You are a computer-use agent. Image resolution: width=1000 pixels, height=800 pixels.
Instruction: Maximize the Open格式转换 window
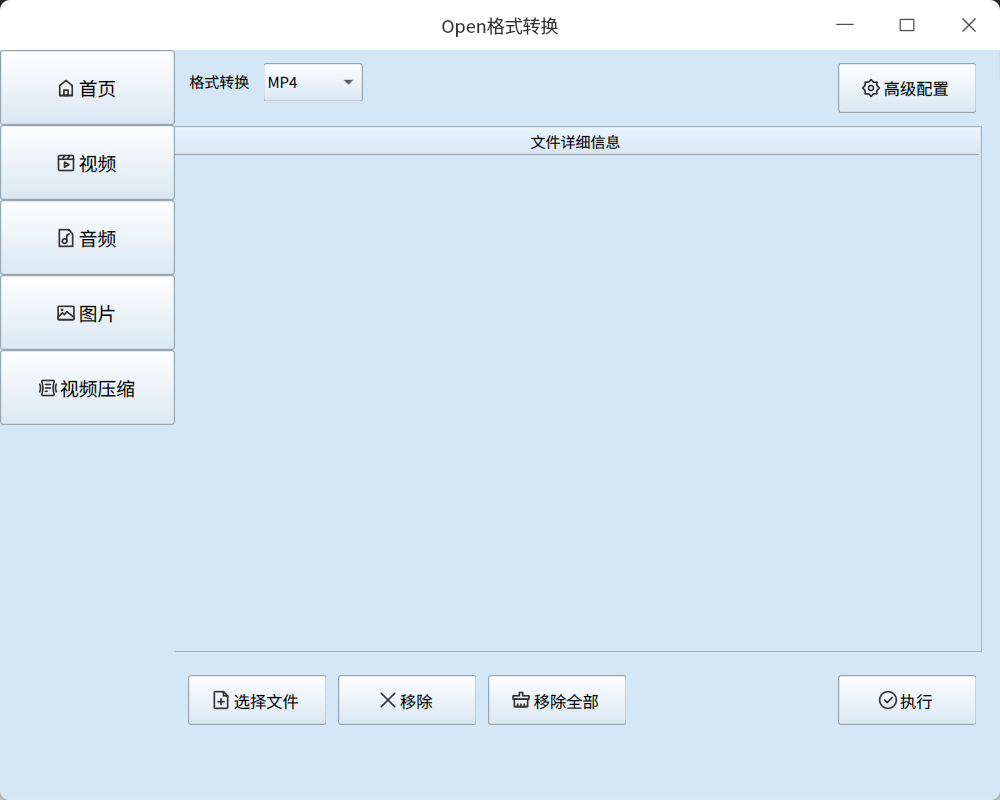tap(907, 25)
